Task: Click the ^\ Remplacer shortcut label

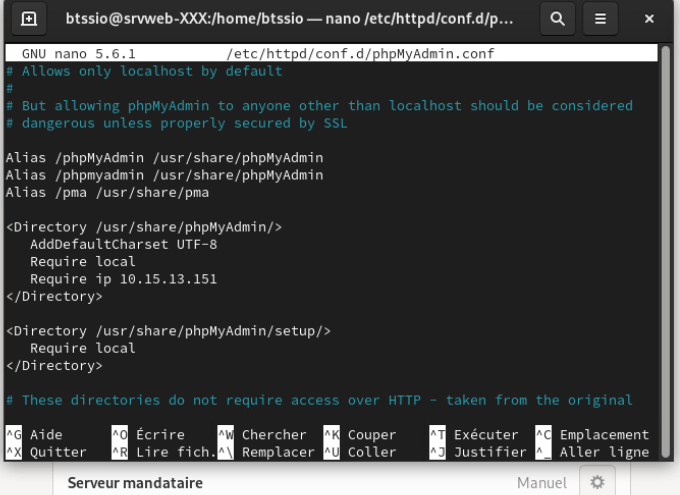Action: click(266, 452)
